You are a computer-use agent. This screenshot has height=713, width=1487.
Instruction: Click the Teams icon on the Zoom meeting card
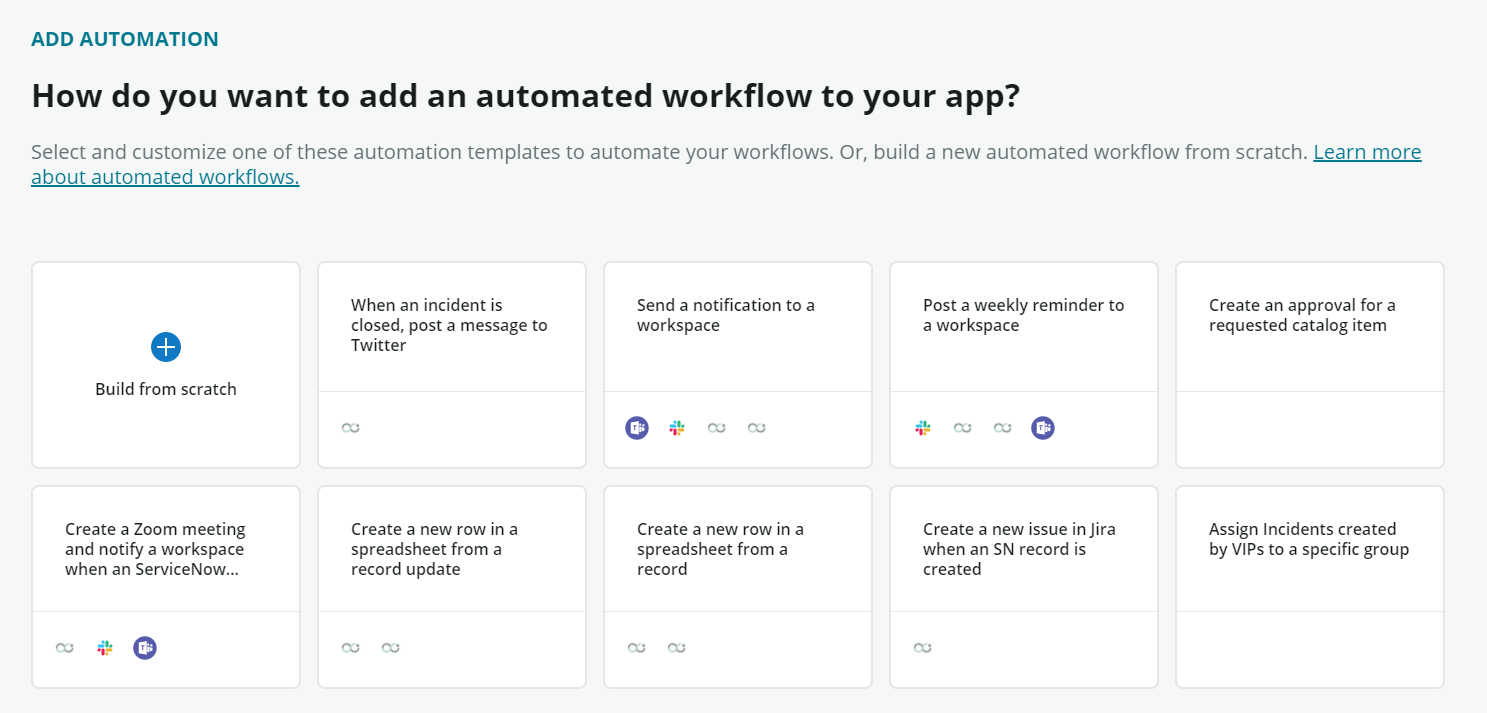click(145, 647)
